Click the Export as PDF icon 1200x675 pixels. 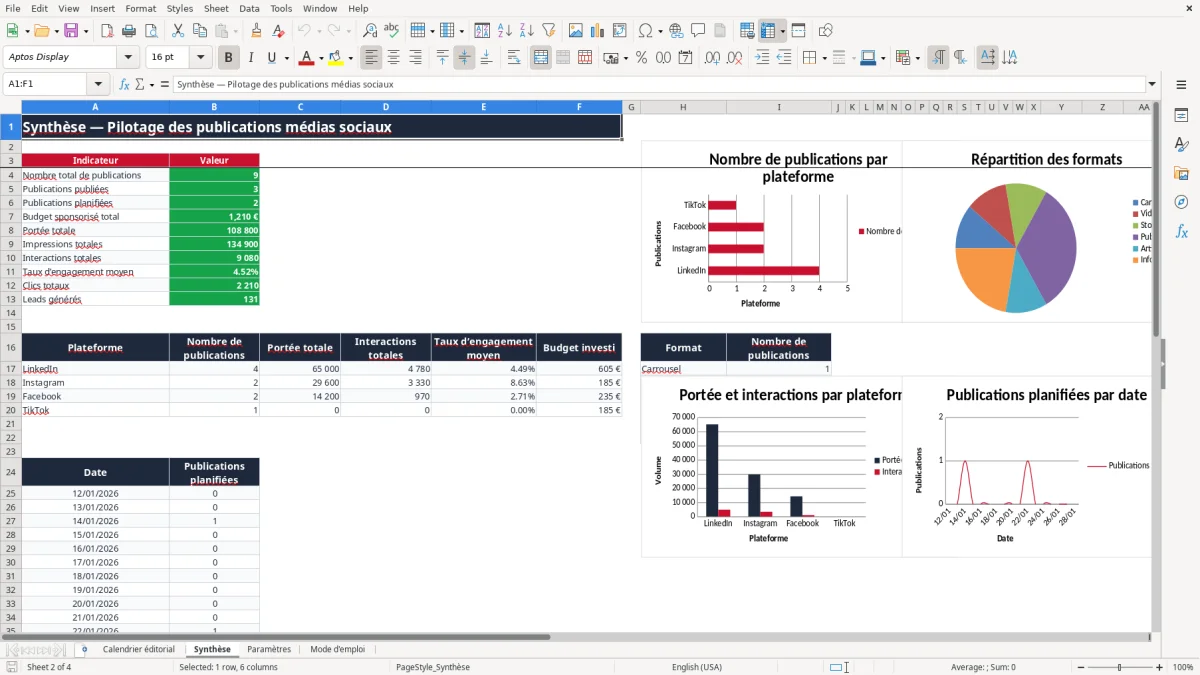pyautogui.click(x=107, y=31)
